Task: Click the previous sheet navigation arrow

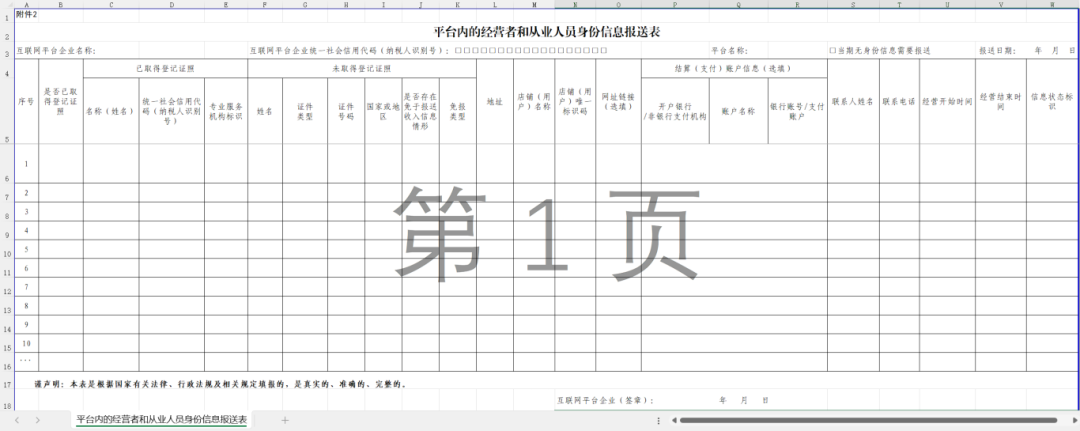Action: [17, 420]
